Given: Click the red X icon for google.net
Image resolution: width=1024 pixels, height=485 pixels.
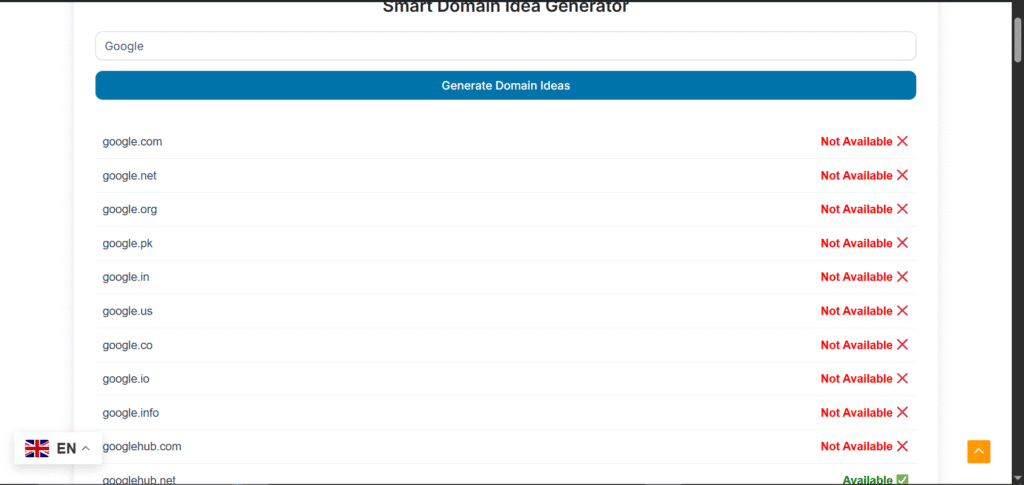Looking at the screenshot, I should (x=903, y=175).
